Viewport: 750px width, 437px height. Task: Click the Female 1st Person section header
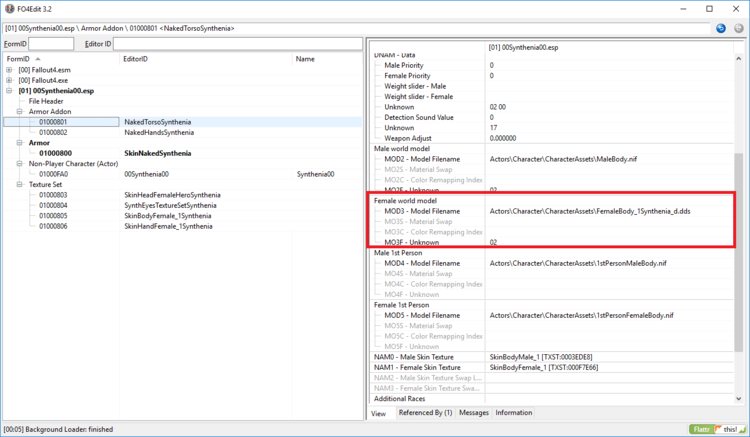(401, 305)
